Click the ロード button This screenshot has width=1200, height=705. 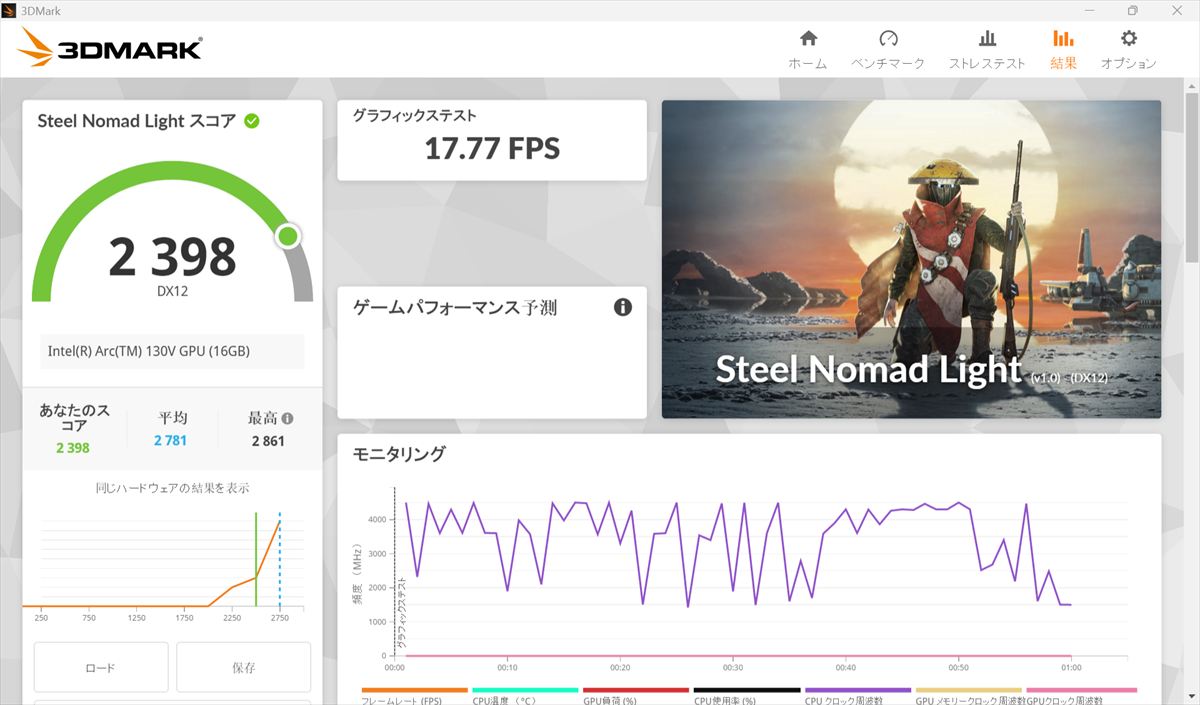pos(101,667)
